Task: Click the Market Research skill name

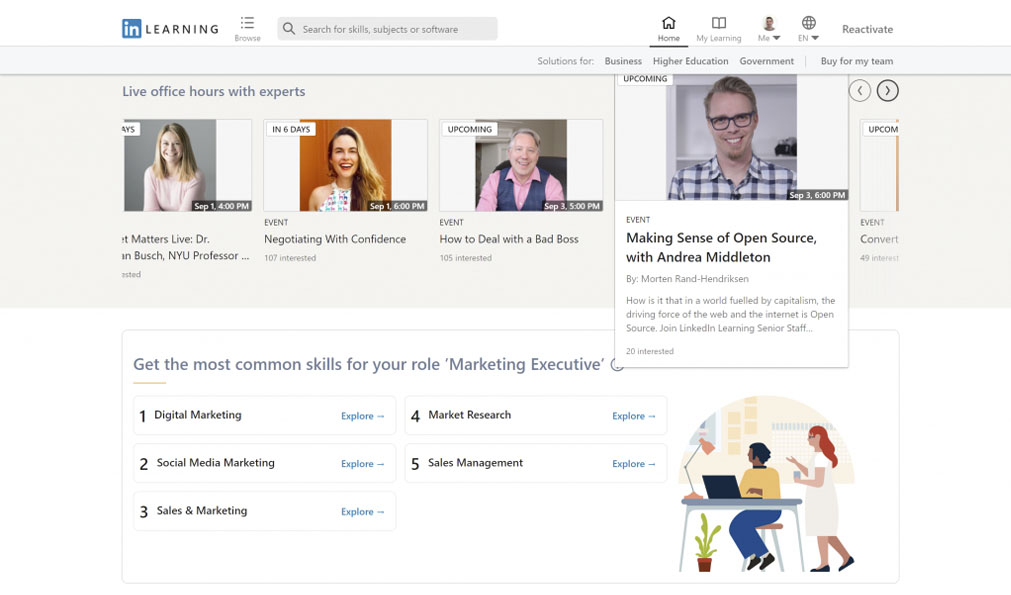Action: pyautogui.click(x=469, y=415)
